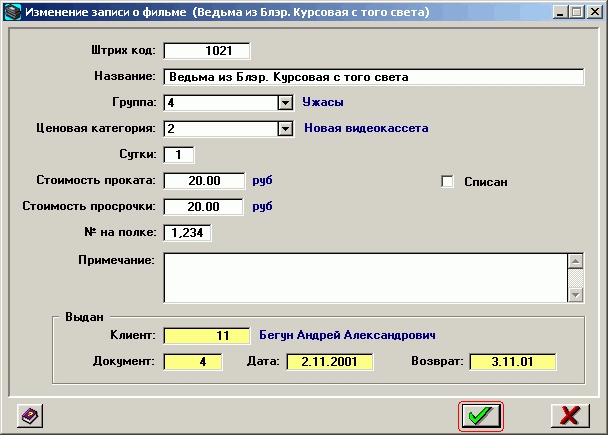Click client name Бегун Андрей Александрович
608x435 pixels.
[347, 335]
